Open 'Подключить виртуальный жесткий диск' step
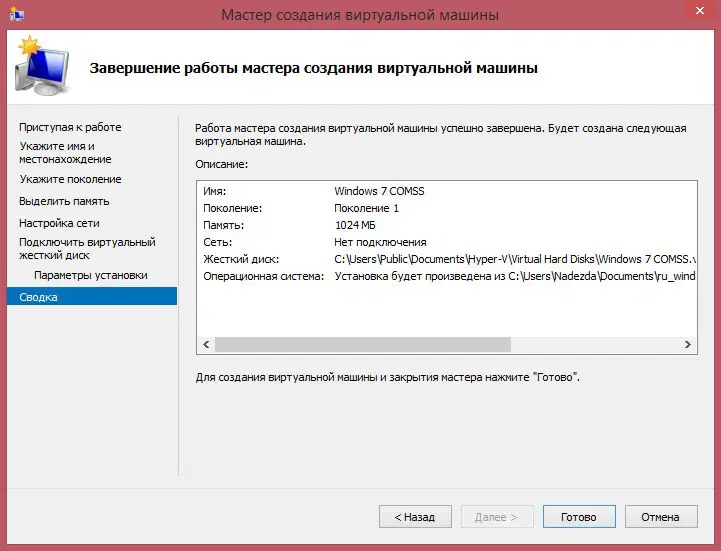 (87, 248)
